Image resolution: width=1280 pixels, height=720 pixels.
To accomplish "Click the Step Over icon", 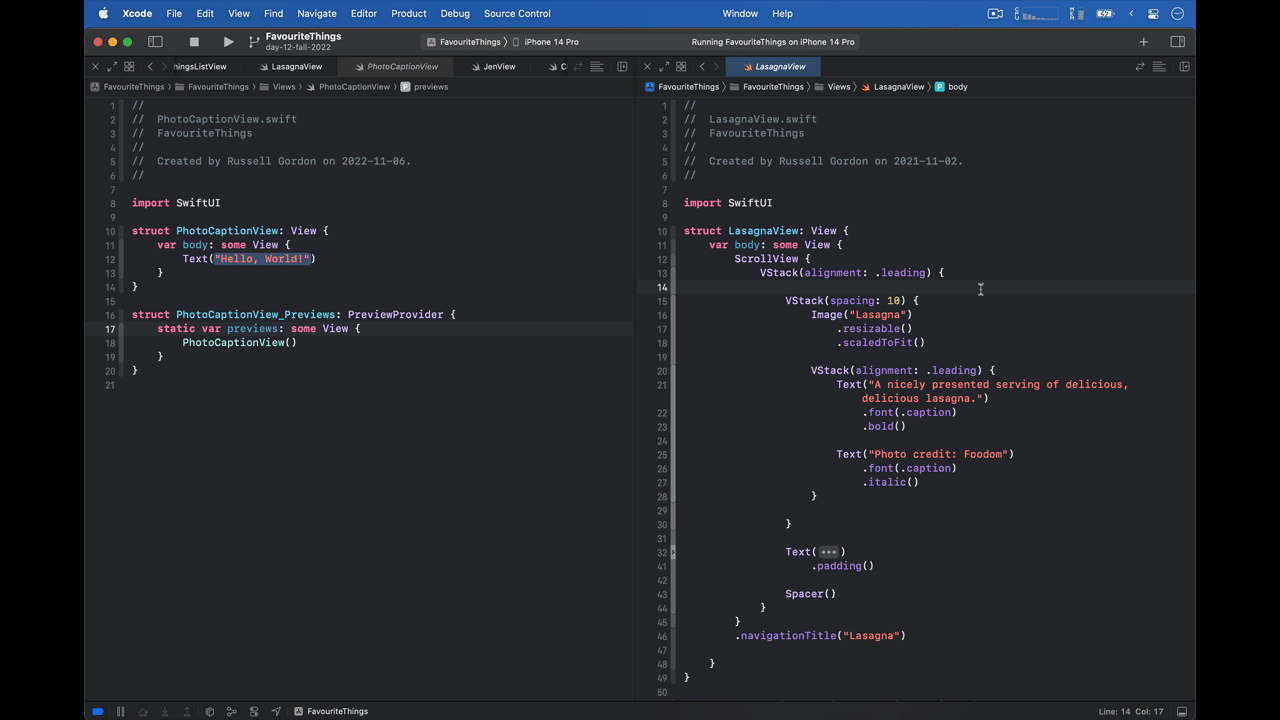I will point(144,711).
